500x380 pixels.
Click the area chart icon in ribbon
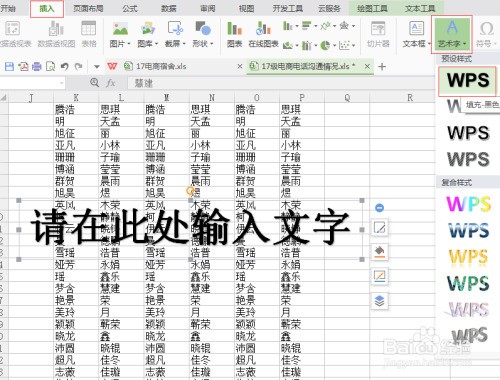pos(287,45)
